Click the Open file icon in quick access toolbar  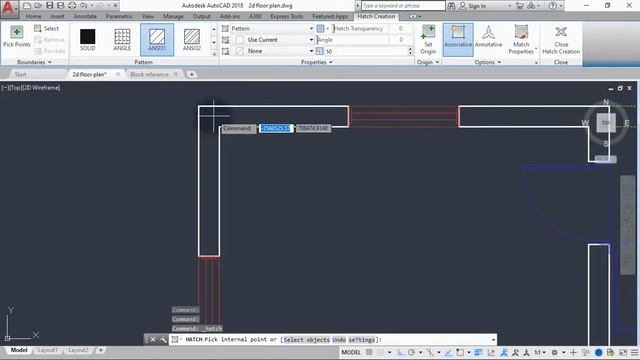pos(38,6)
